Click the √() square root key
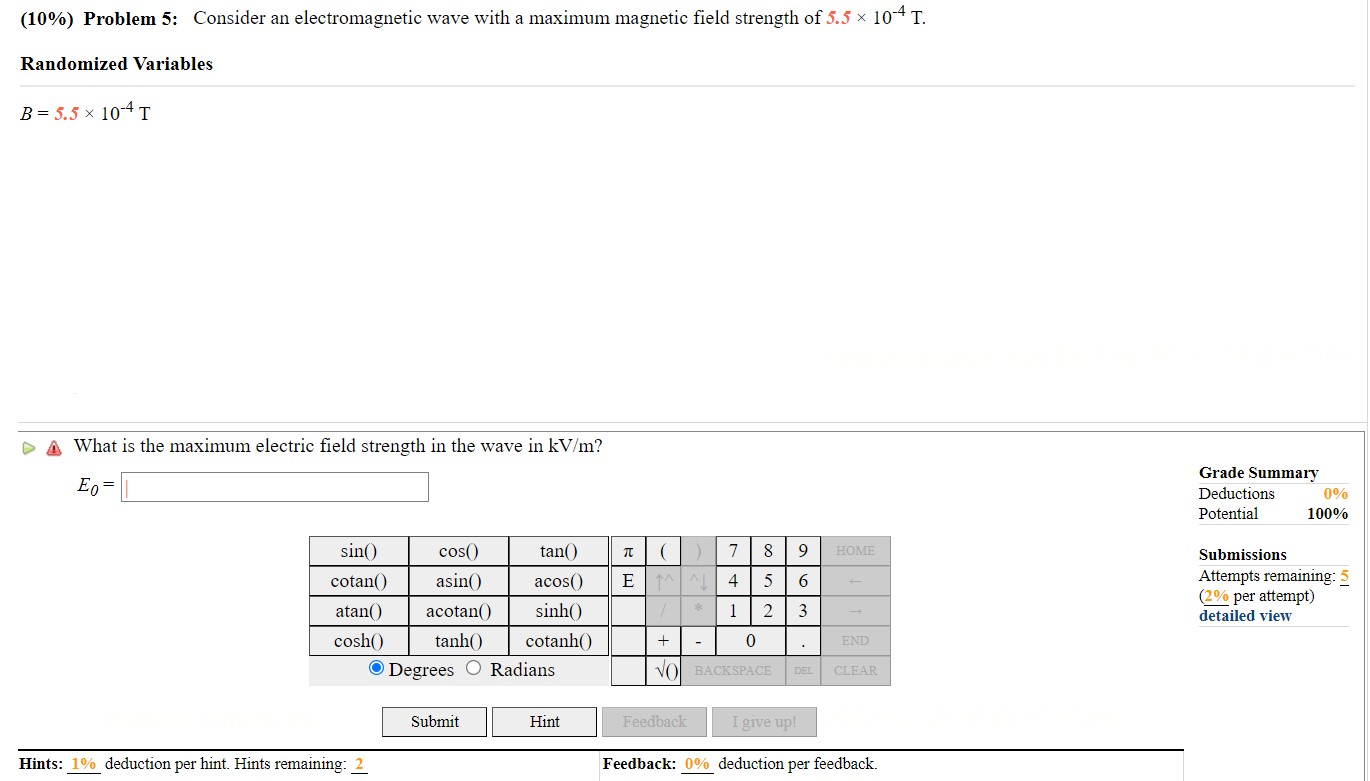The height and width of the screenshot is (781, 1370). point(663,670)
